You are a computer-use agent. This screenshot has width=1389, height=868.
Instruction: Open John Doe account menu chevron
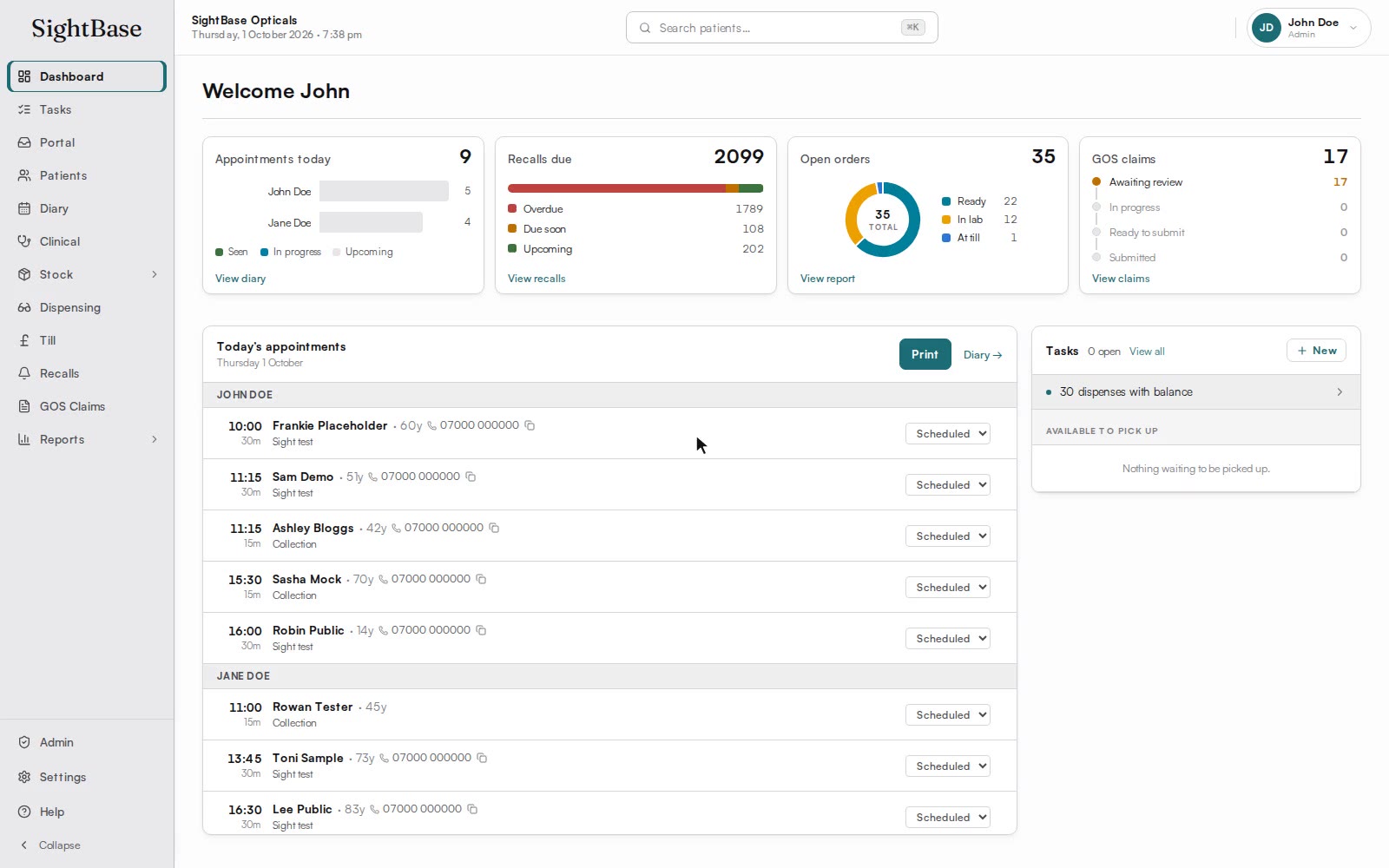pos(1353,28)
